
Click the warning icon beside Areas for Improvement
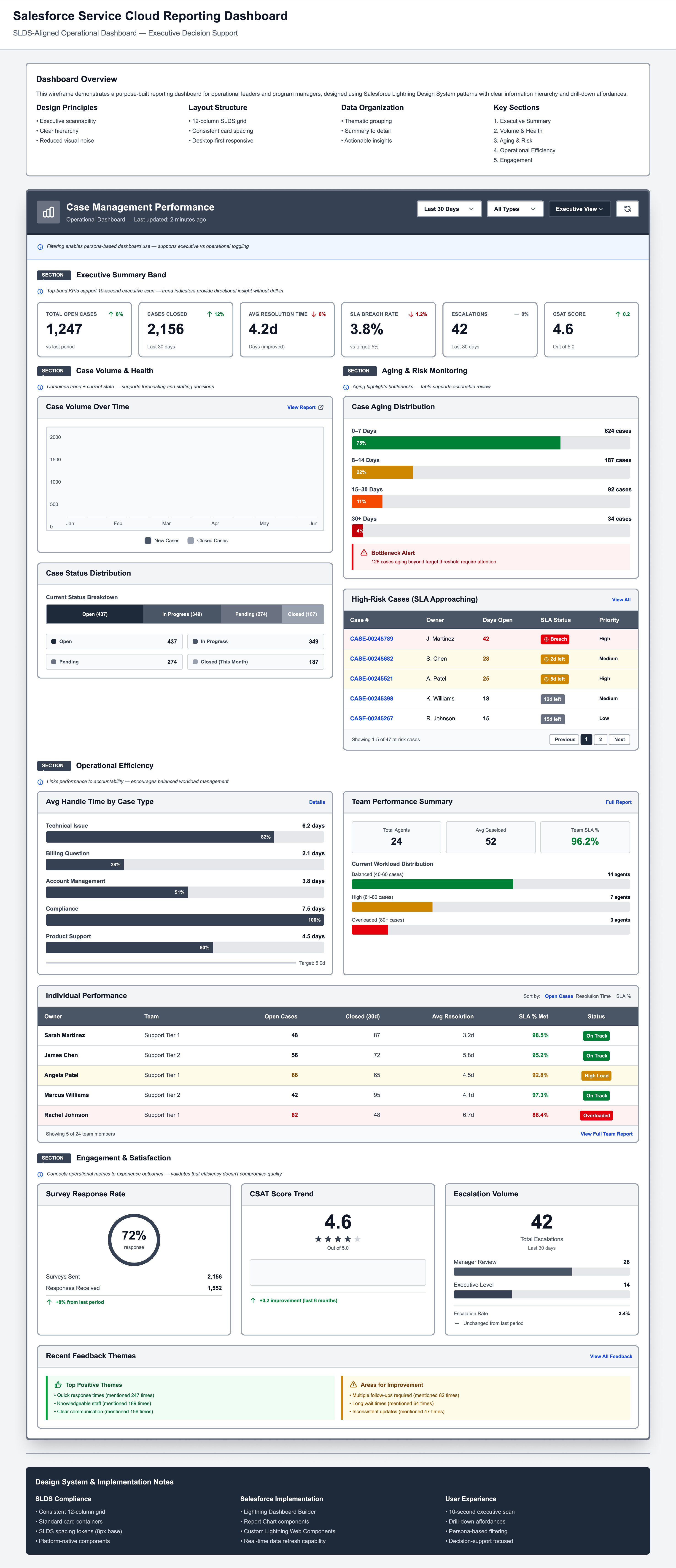pyautogui.click(x=353, y=1384)
